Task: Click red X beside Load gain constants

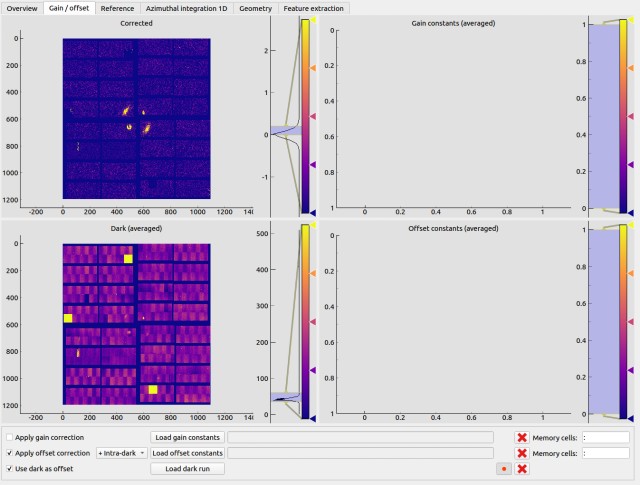Action: (522, 437)
